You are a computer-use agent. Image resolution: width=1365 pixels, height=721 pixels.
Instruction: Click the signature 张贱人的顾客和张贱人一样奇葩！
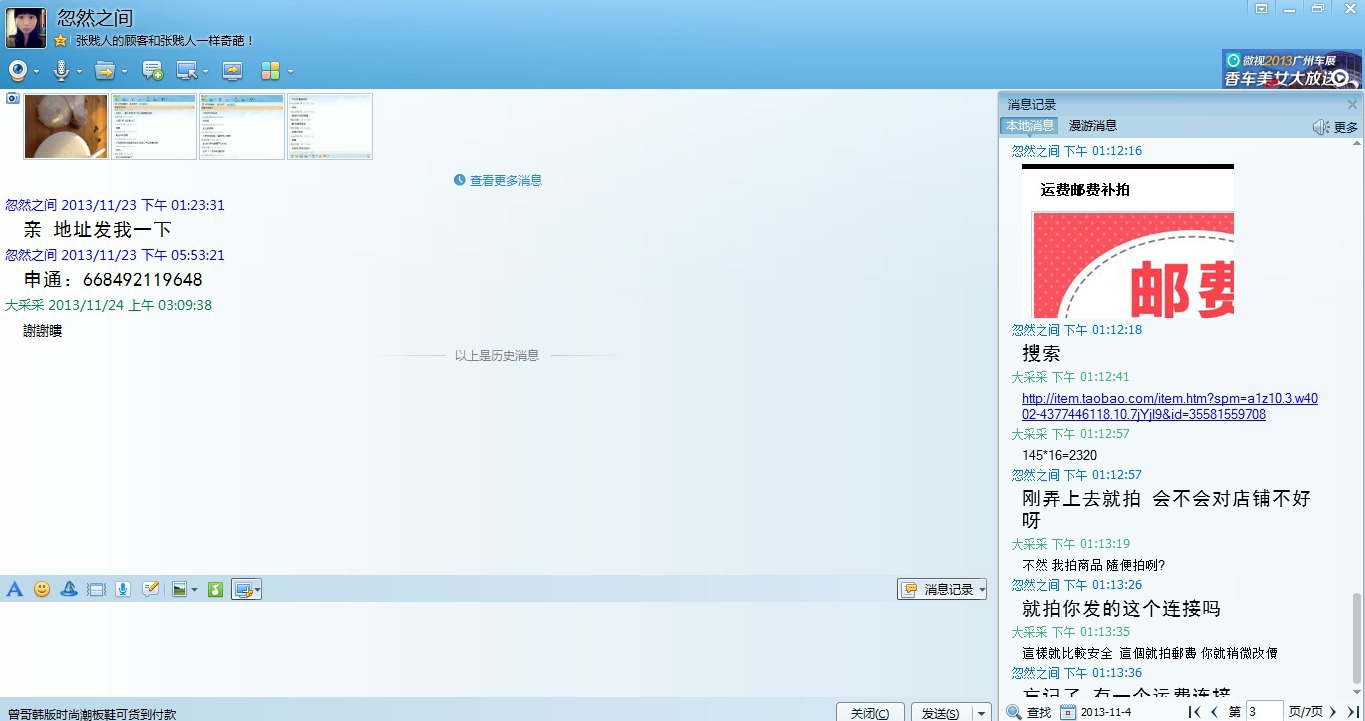point(165,41)
